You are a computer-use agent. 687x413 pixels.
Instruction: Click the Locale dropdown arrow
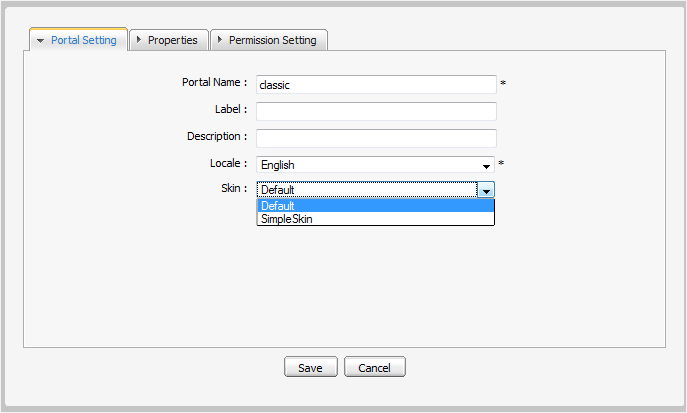(486, 166)
